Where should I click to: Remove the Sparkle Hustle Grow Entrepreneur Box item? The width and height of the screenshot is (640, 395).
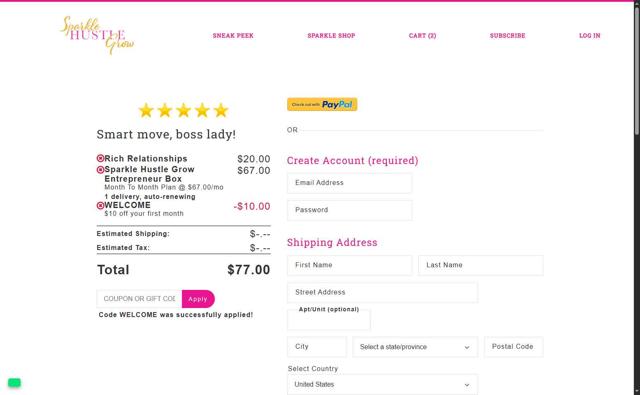tap(100, 170)
